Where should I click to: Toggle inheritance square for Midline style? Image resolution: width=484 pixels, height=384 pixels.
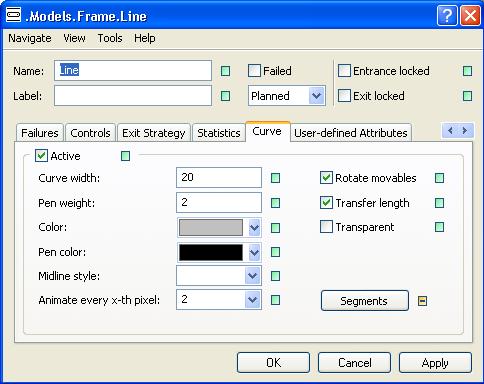275,276
